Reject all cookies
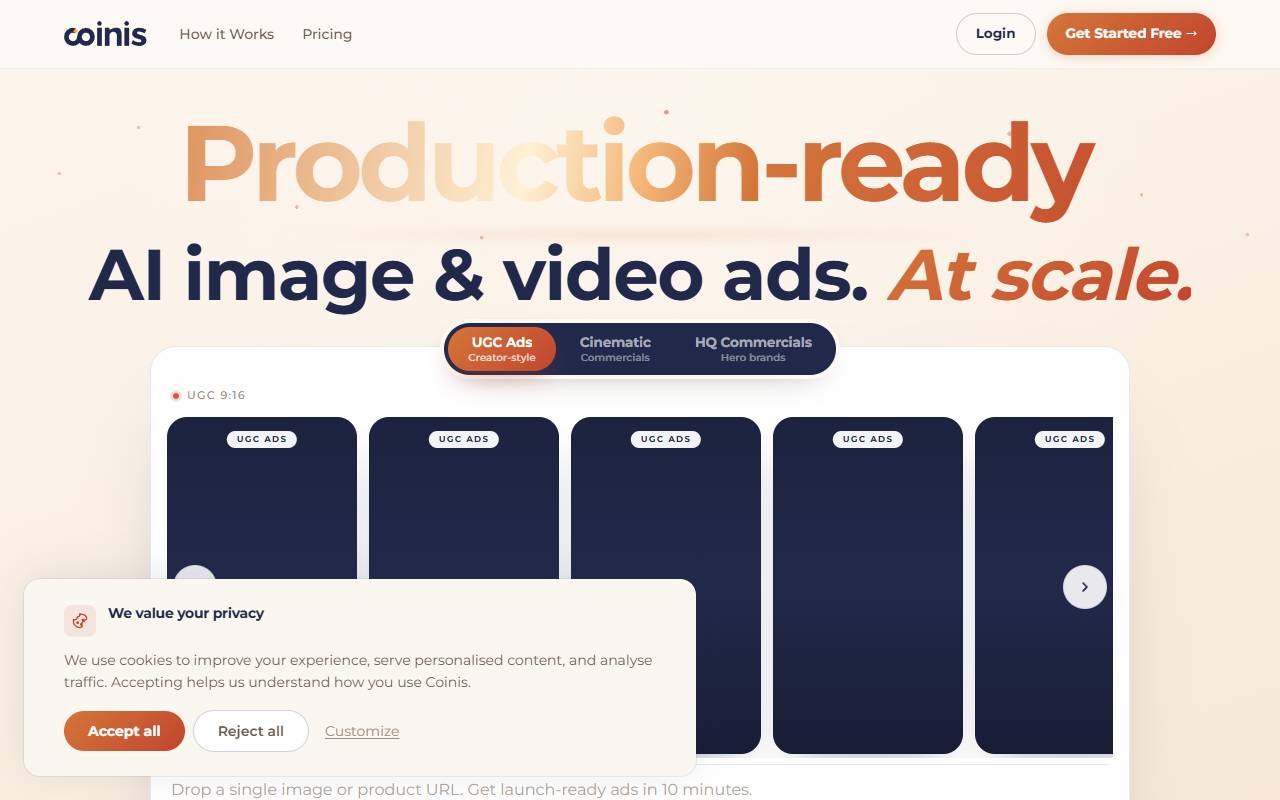The width and height of the screenshot is (1280, 800). [x=251, y=731]
